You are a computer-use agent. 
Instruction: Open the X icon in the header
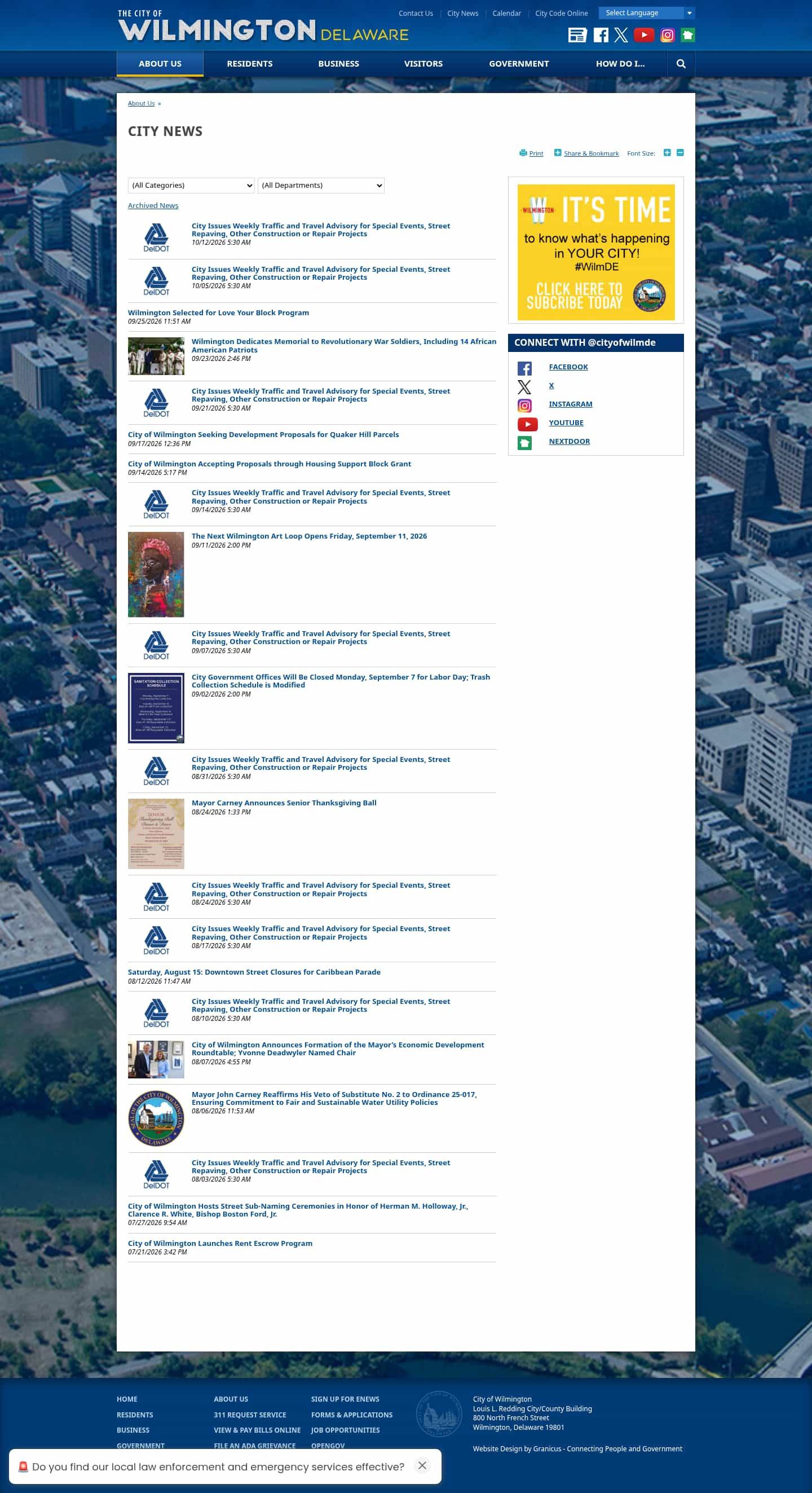(621, 36)
